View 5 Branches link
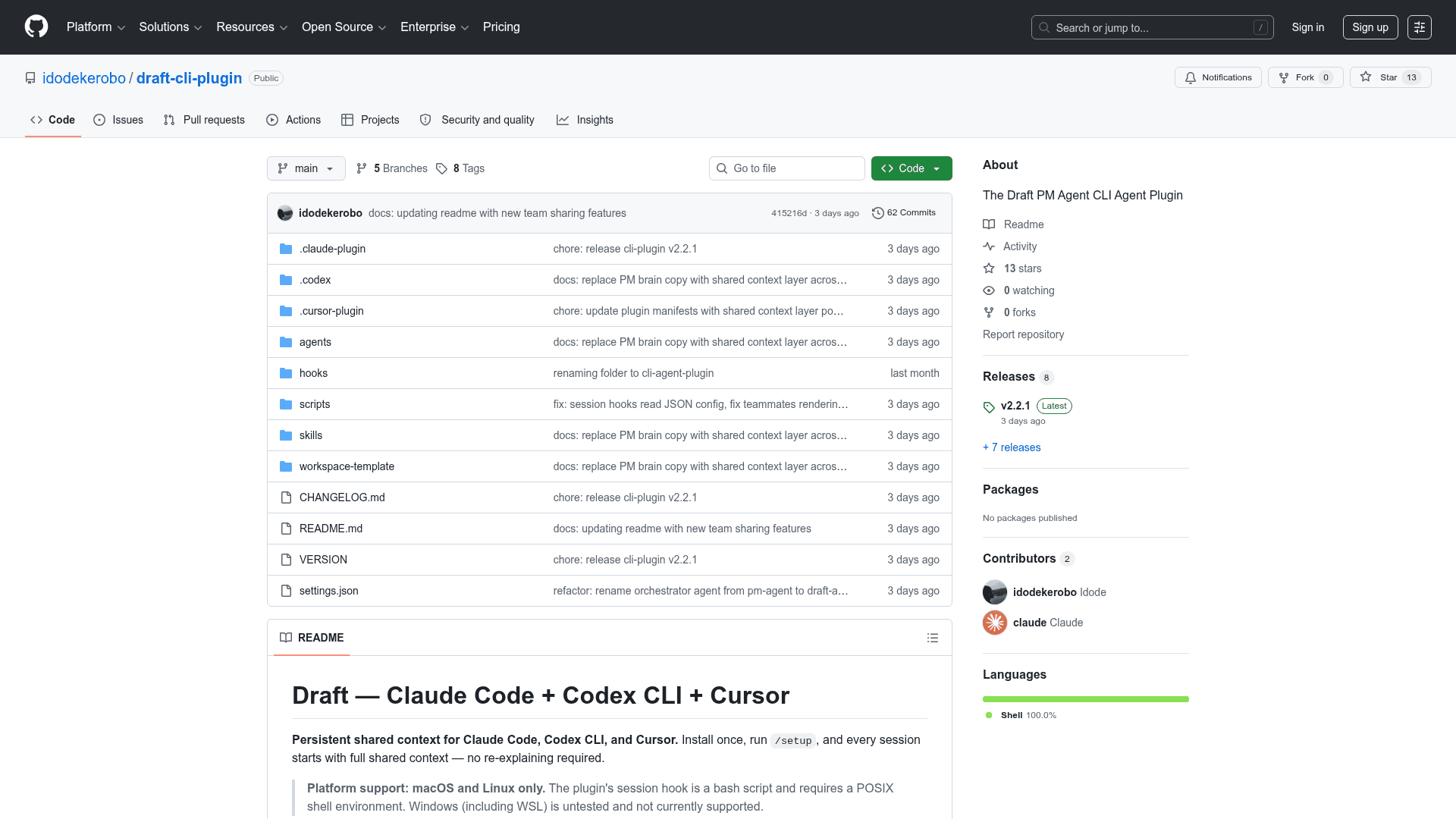1456x819 pixels. [x=392, y=168]
